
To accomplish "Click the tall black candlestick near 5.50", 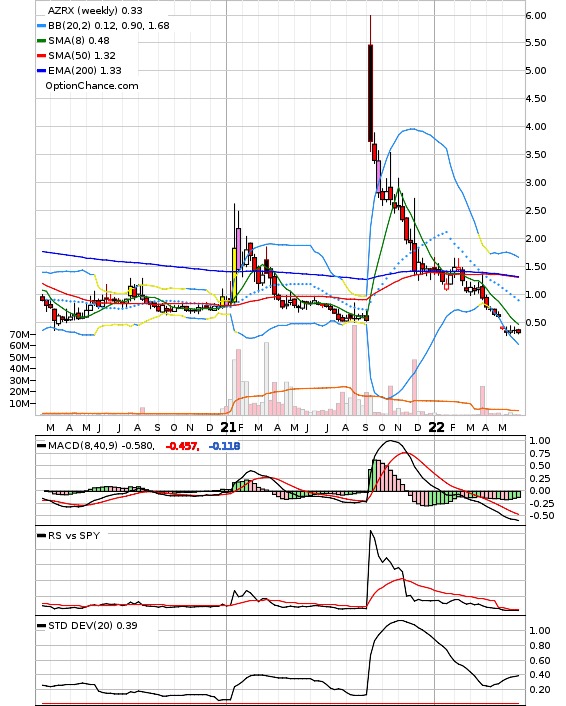I will (x=371, y=92).
